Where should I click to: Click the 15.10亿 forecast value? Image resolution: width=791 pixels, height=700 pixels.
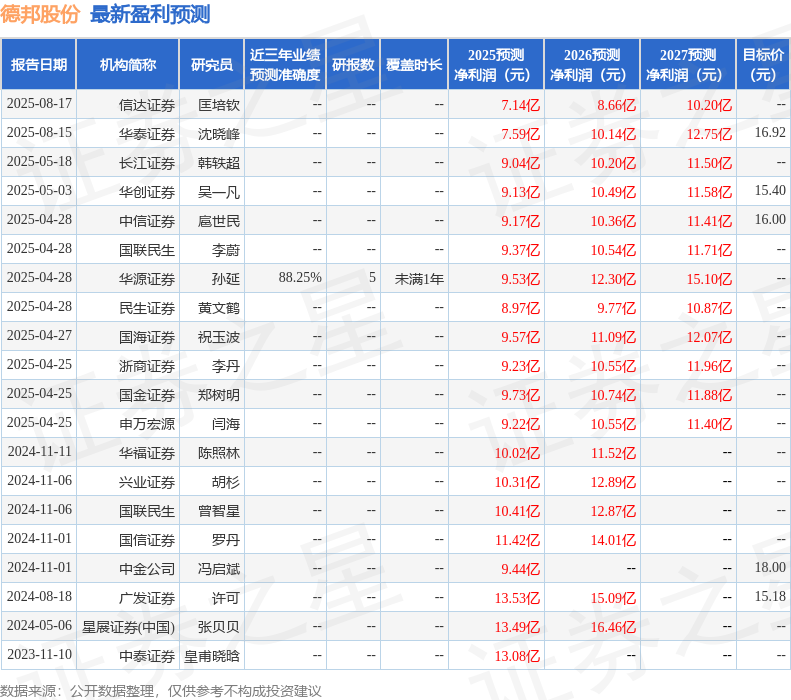click(x=709, y=279)
